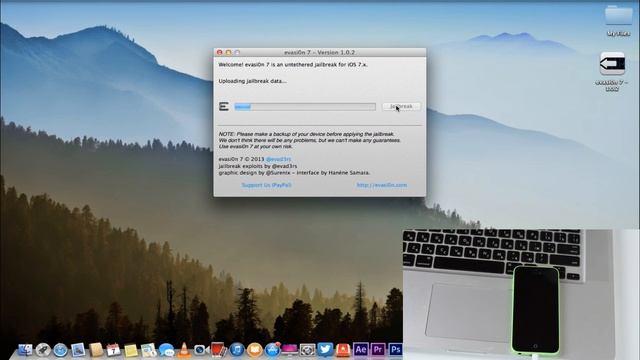
Task: Launch Adobe Photoshop from Dock
Action: tap(395, 350)
